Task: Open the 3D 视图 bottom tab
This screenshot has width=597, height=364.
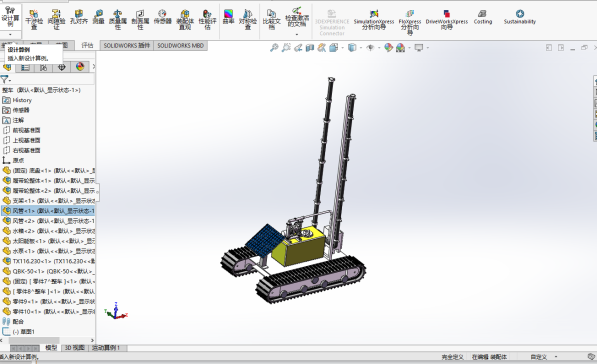Action: coord(75,348)
